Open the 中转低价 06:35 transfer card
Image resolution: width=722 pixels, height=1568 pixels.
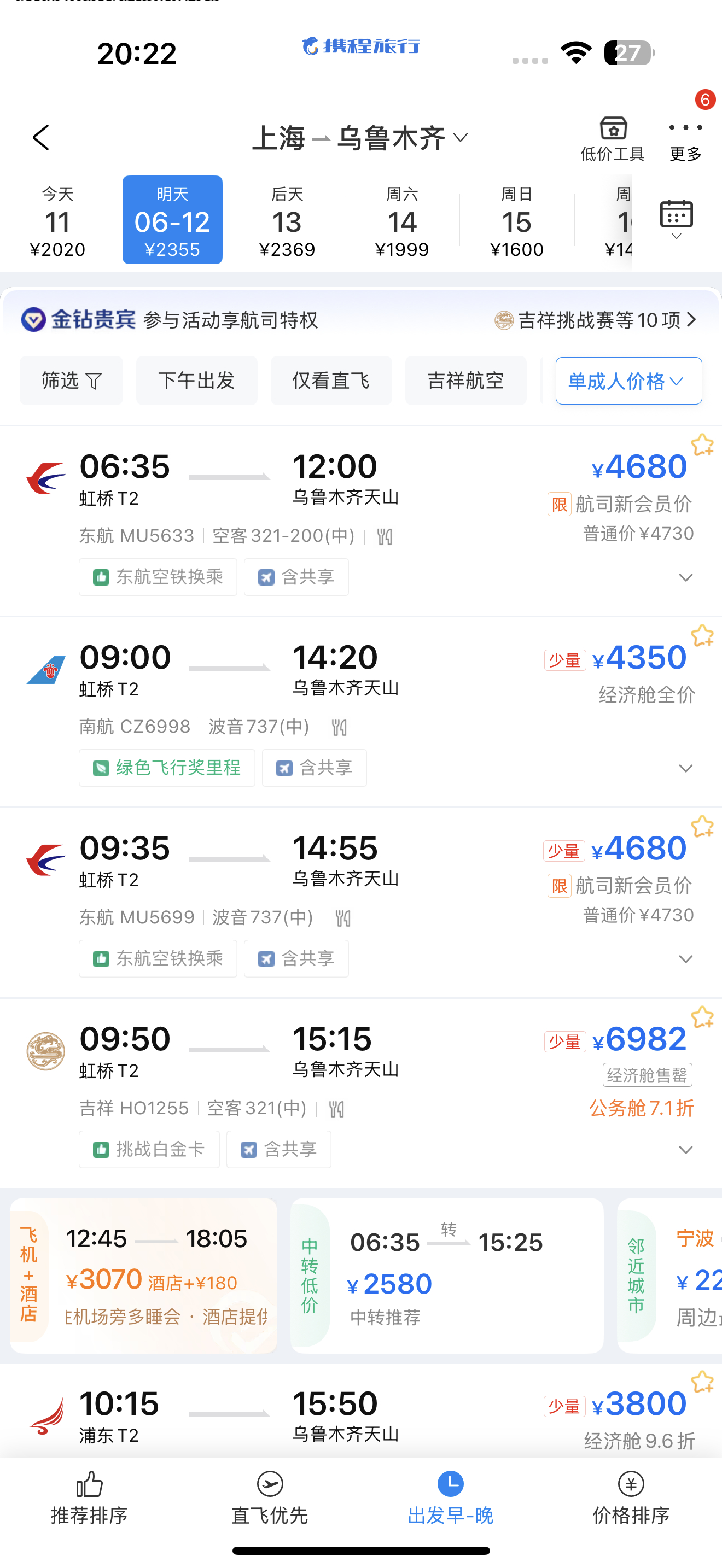click(x=447, y=1275)
